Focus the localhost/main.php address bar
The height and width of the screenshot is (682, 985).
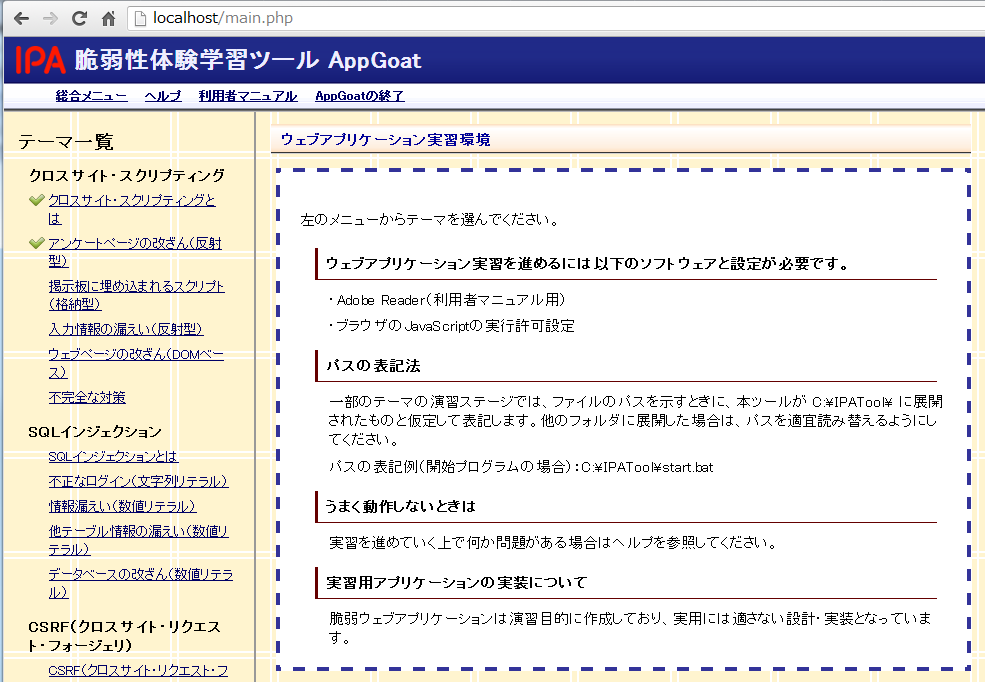555,18
